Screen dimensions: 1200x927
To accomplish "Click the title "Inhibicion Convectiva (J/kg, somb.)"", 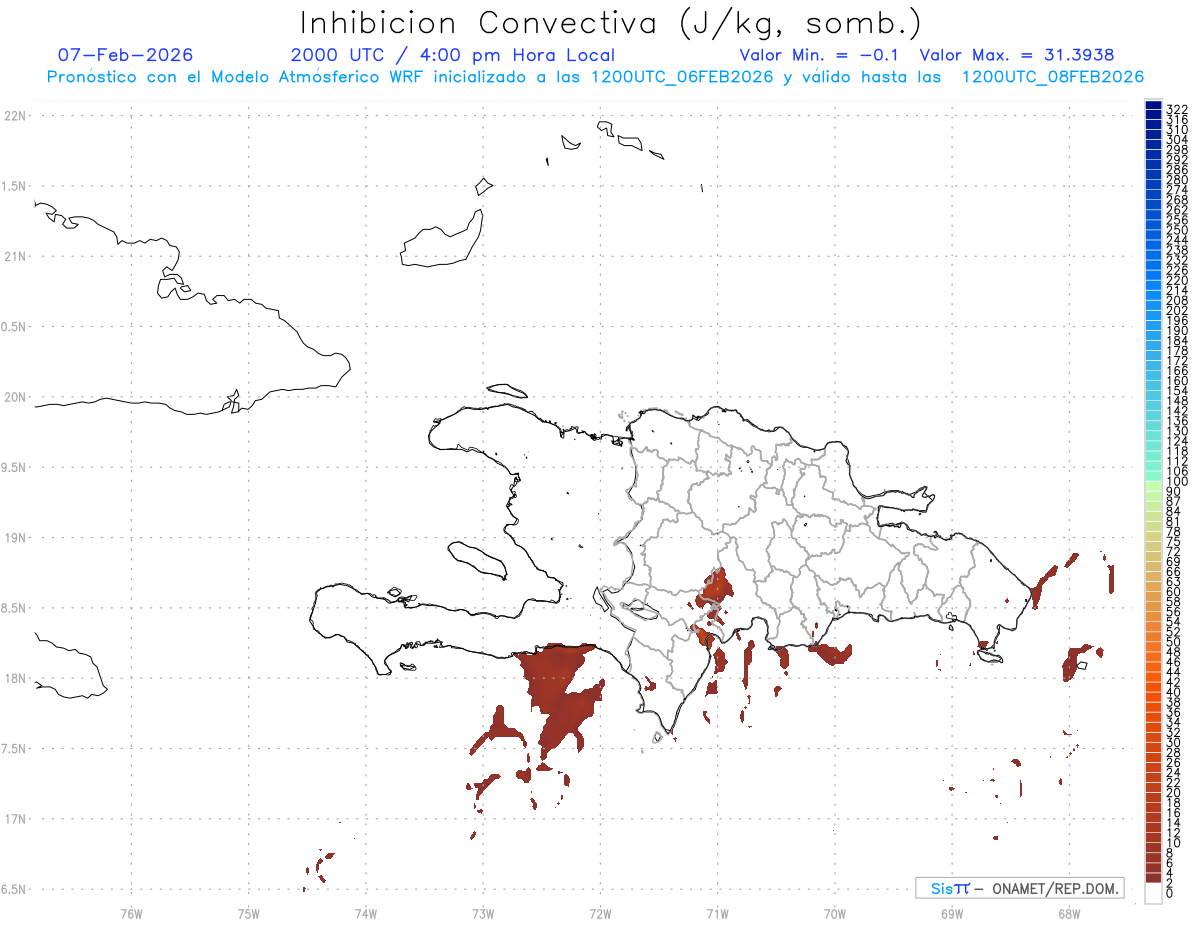I will [x=611, y=22].
